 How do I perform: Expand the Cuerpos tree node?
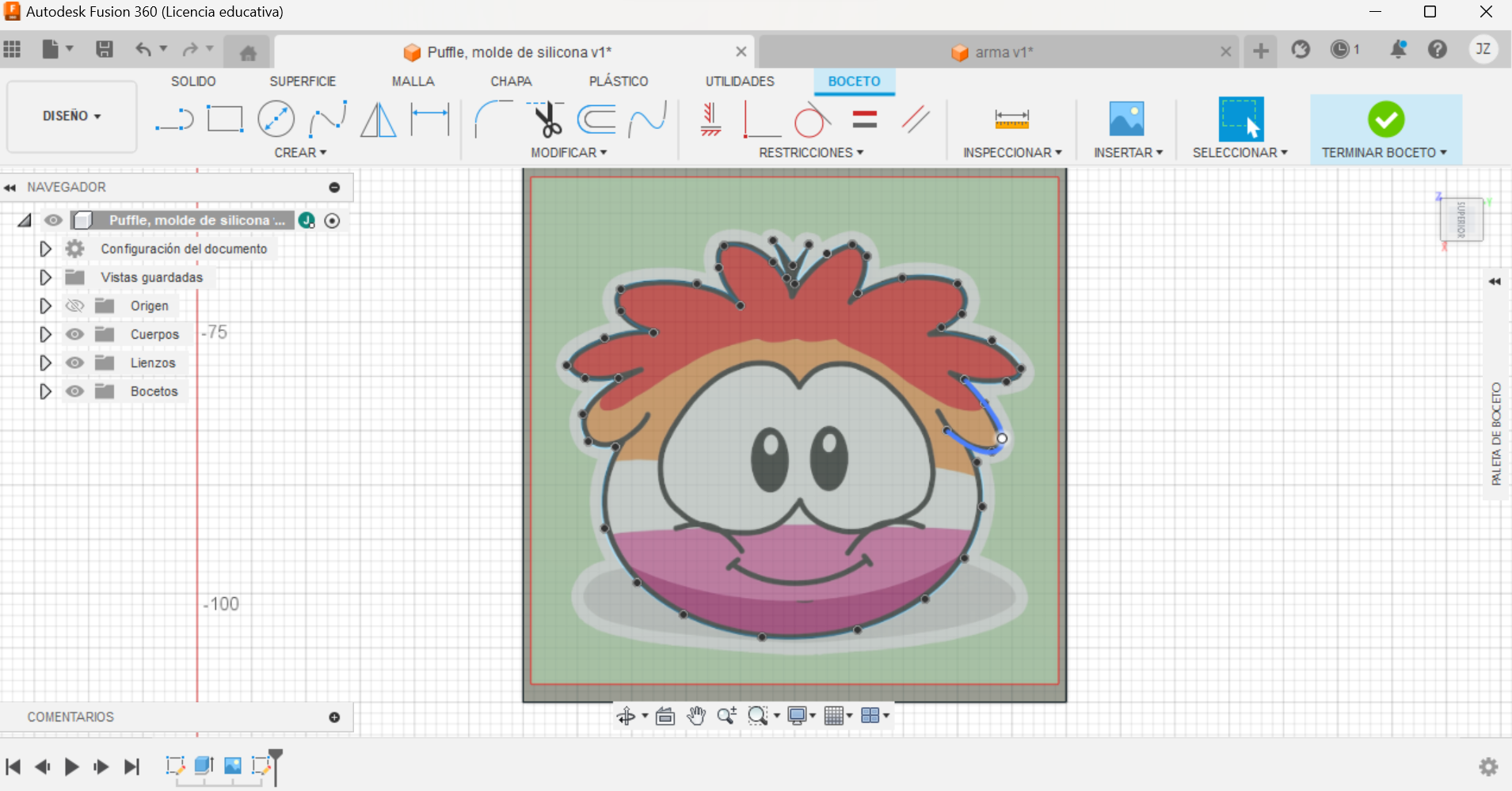pyautogui.click(x=45, y=334)
